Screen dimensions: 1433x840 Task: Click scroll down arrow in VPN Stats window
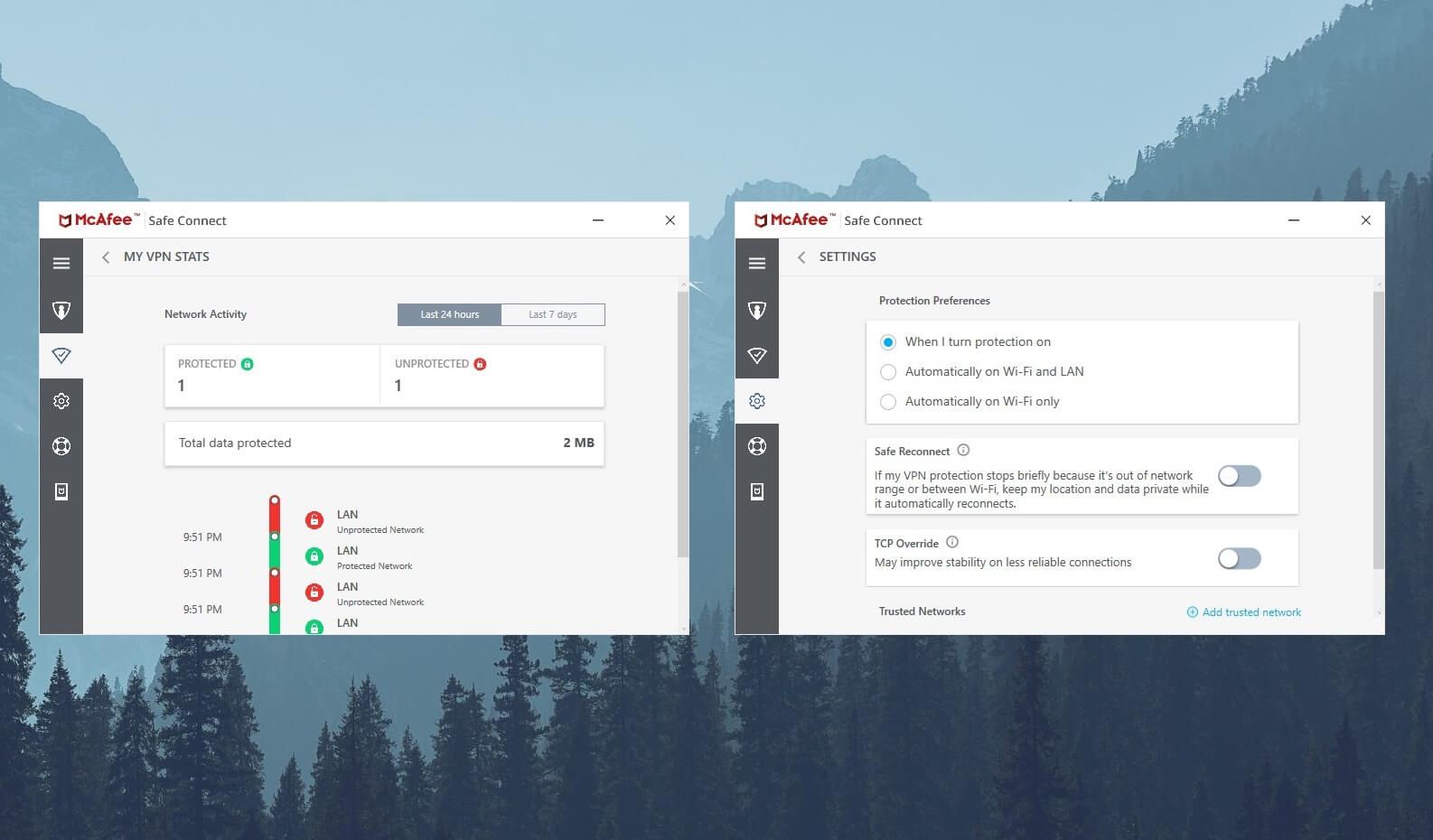pos(683,628)
